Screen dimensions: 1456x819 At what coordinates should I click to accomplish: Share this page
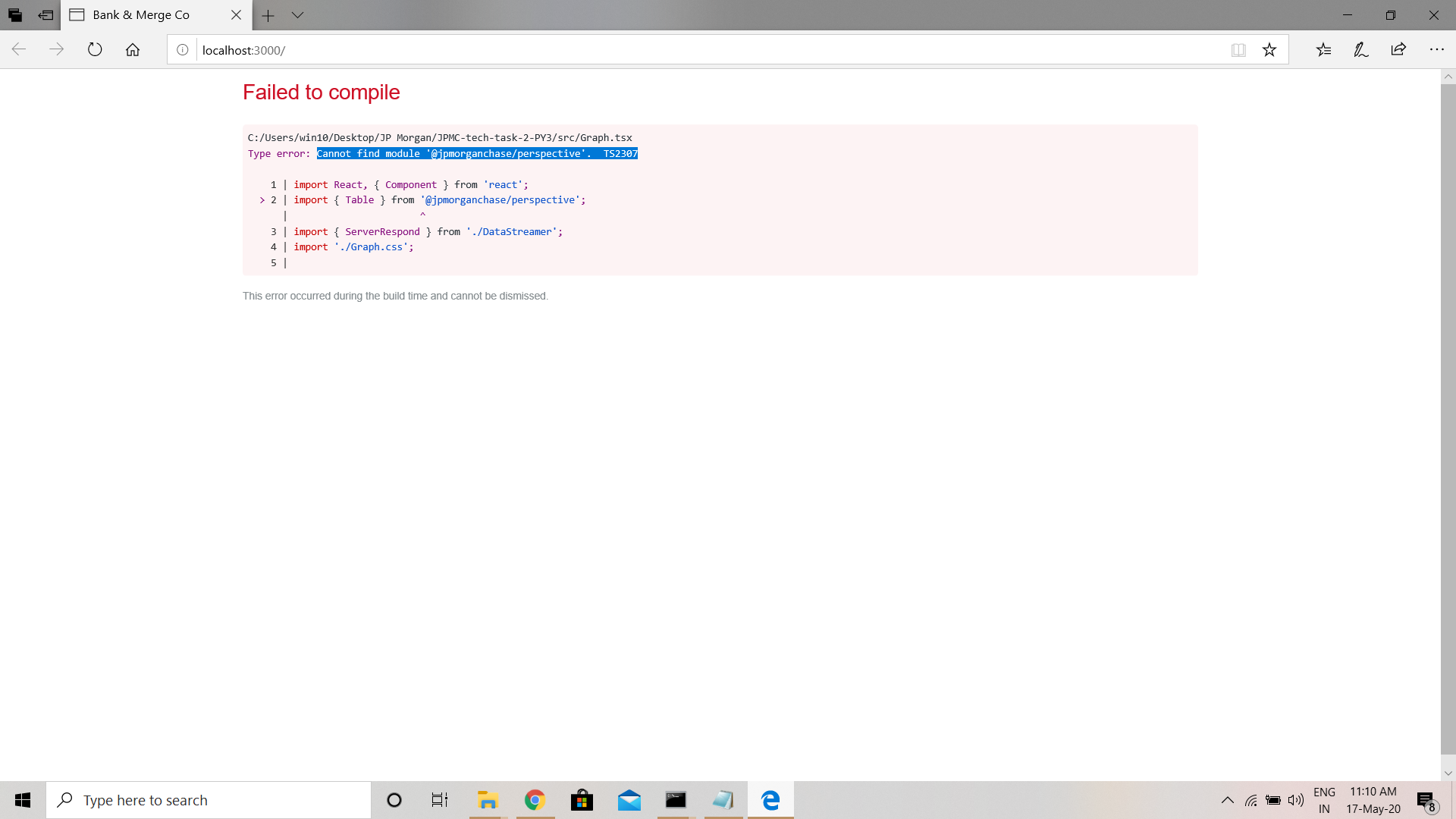pyautogui.click(x=1398, y=50)
